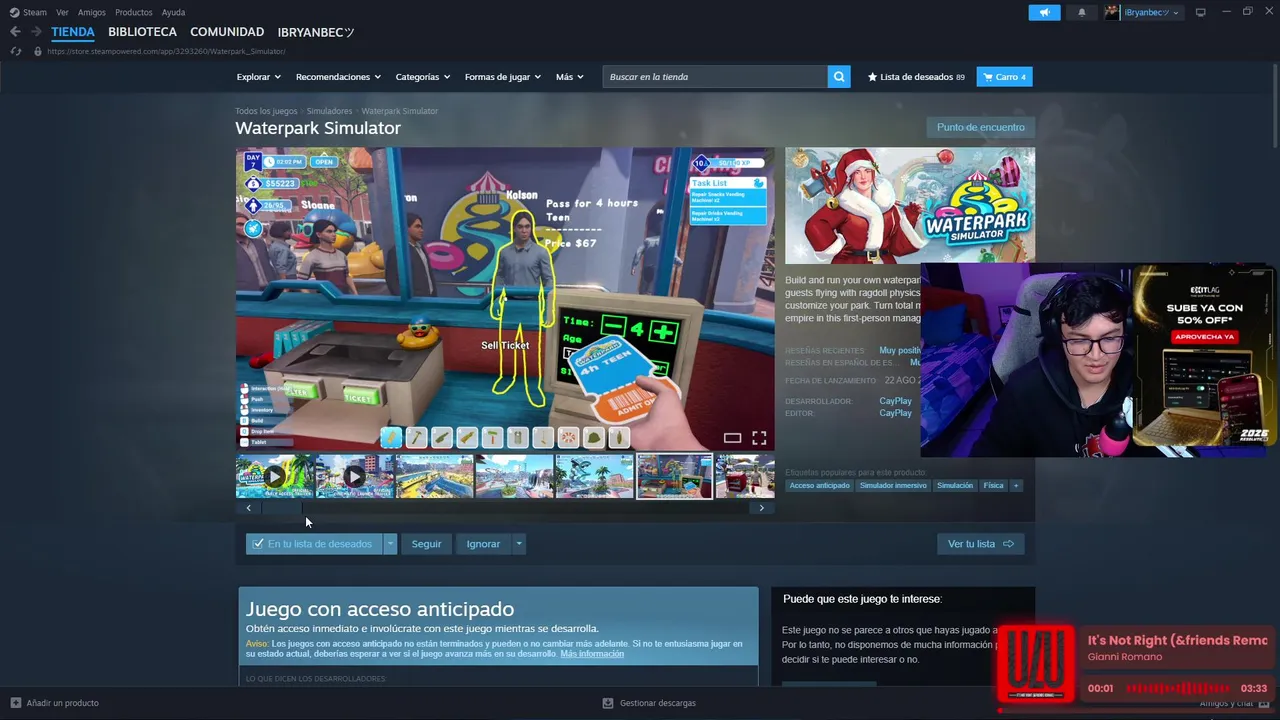Open the Steam announcements megaphone button
The height and width of the screenshot is (720, 1280).
pos(1044,12)
